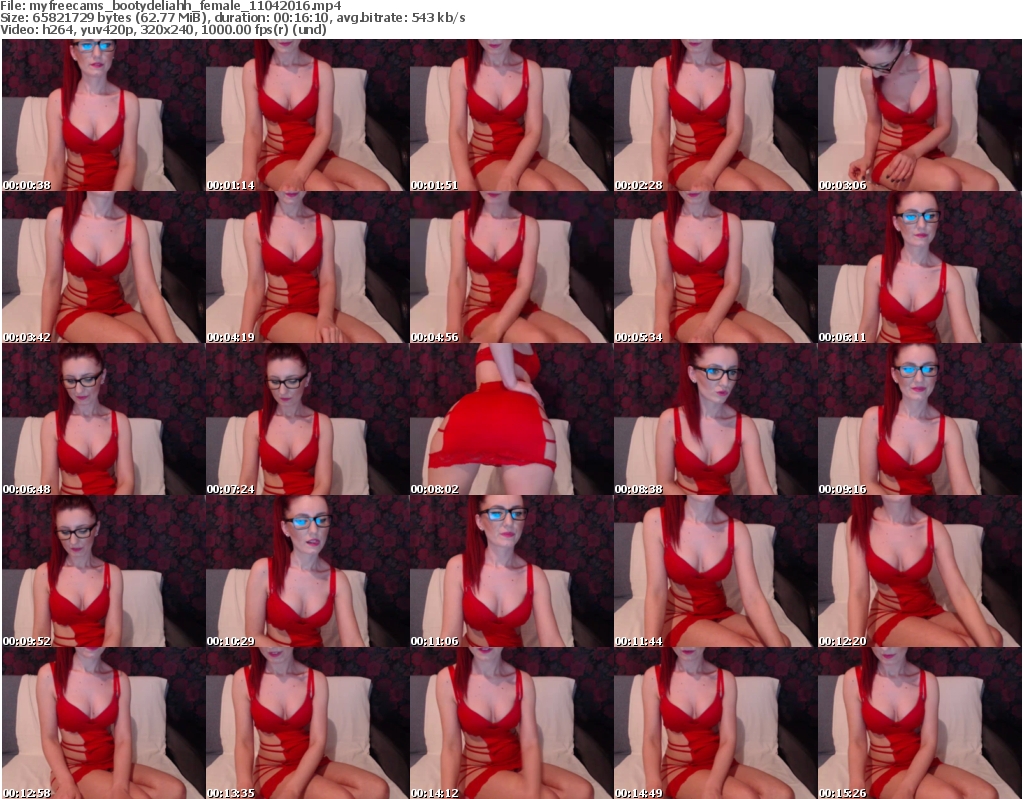Click the thumbnail labeled 00:11:06
Viewport: 1024px width, 799px height.
click(x=511, y=571)
